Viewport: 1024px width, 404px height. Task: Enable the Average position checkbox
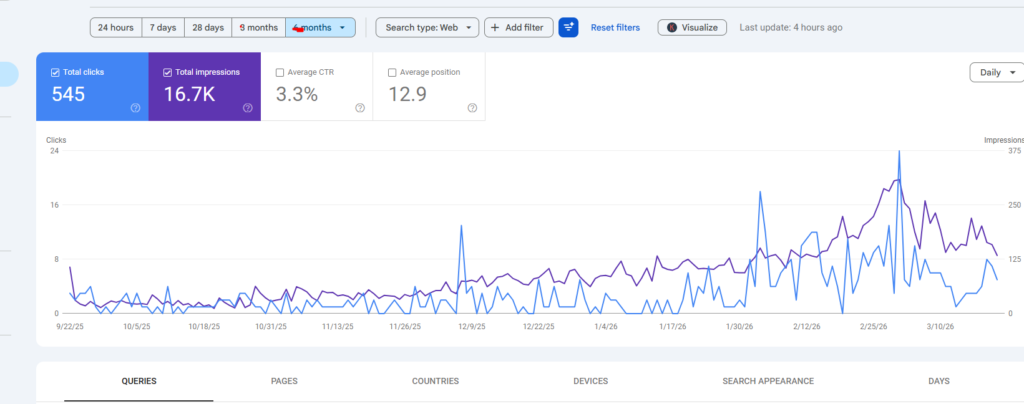tap(392, 72)
